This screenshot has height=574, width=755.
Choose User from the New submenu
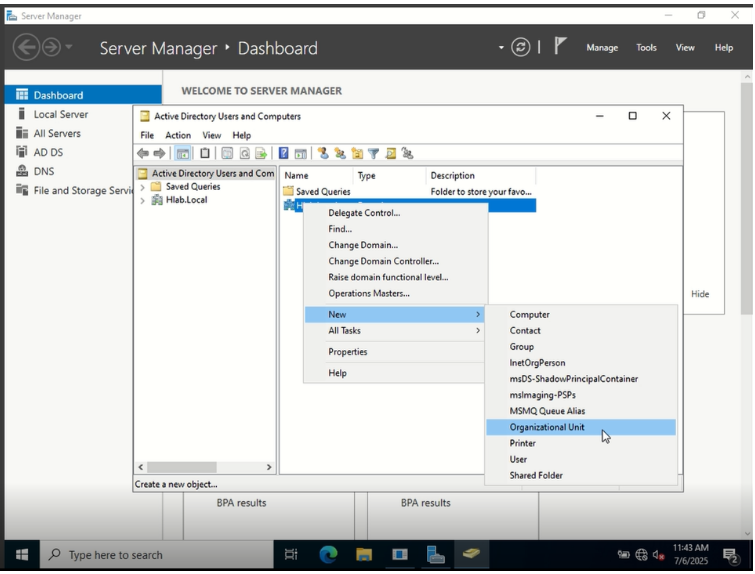tap(581, 459)
